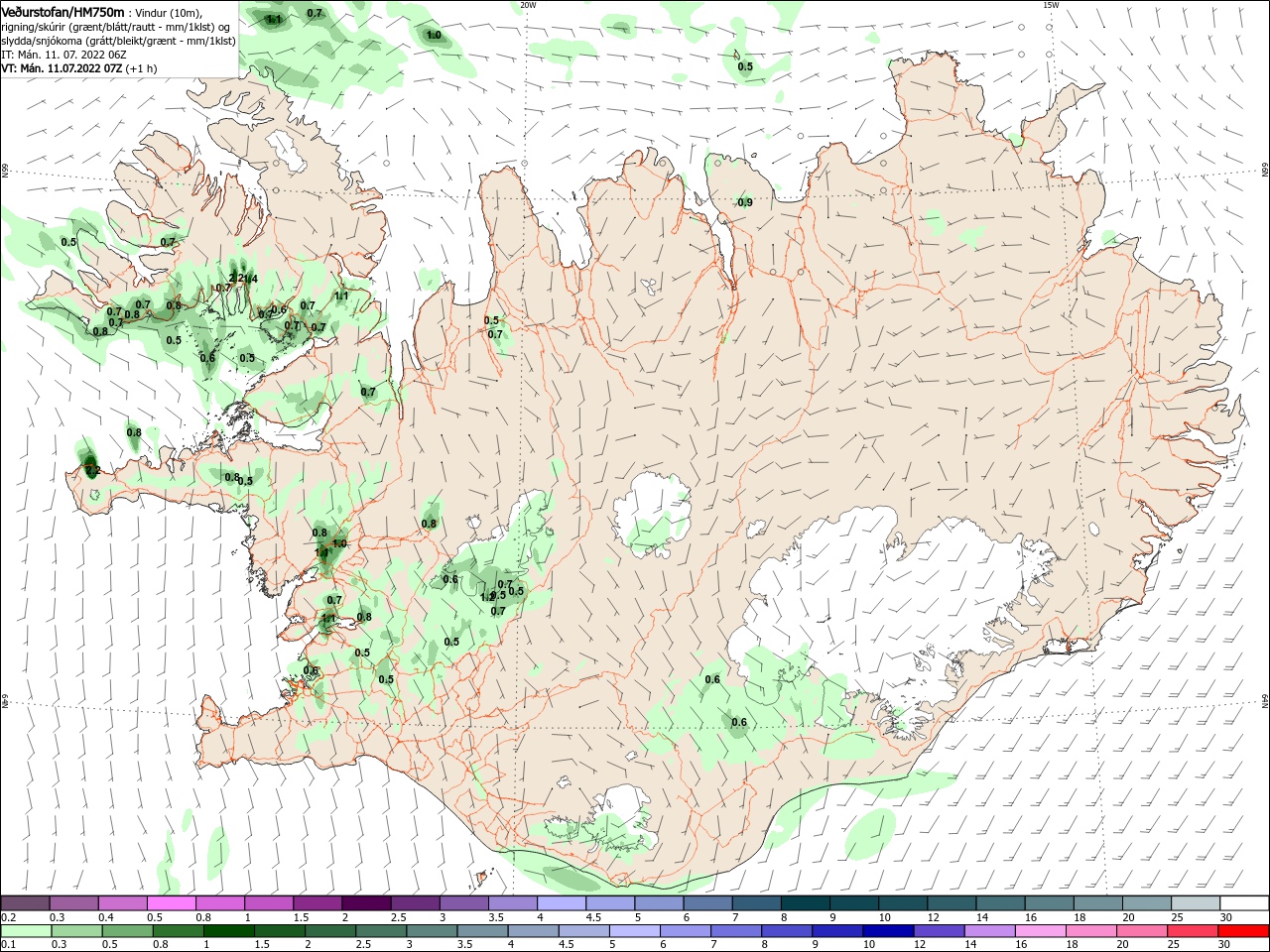Pick the light gray snow swatch between 25 and 30
Image resolution: width=1270 pixels, height=952 pixels.
tap(1196, 903)
